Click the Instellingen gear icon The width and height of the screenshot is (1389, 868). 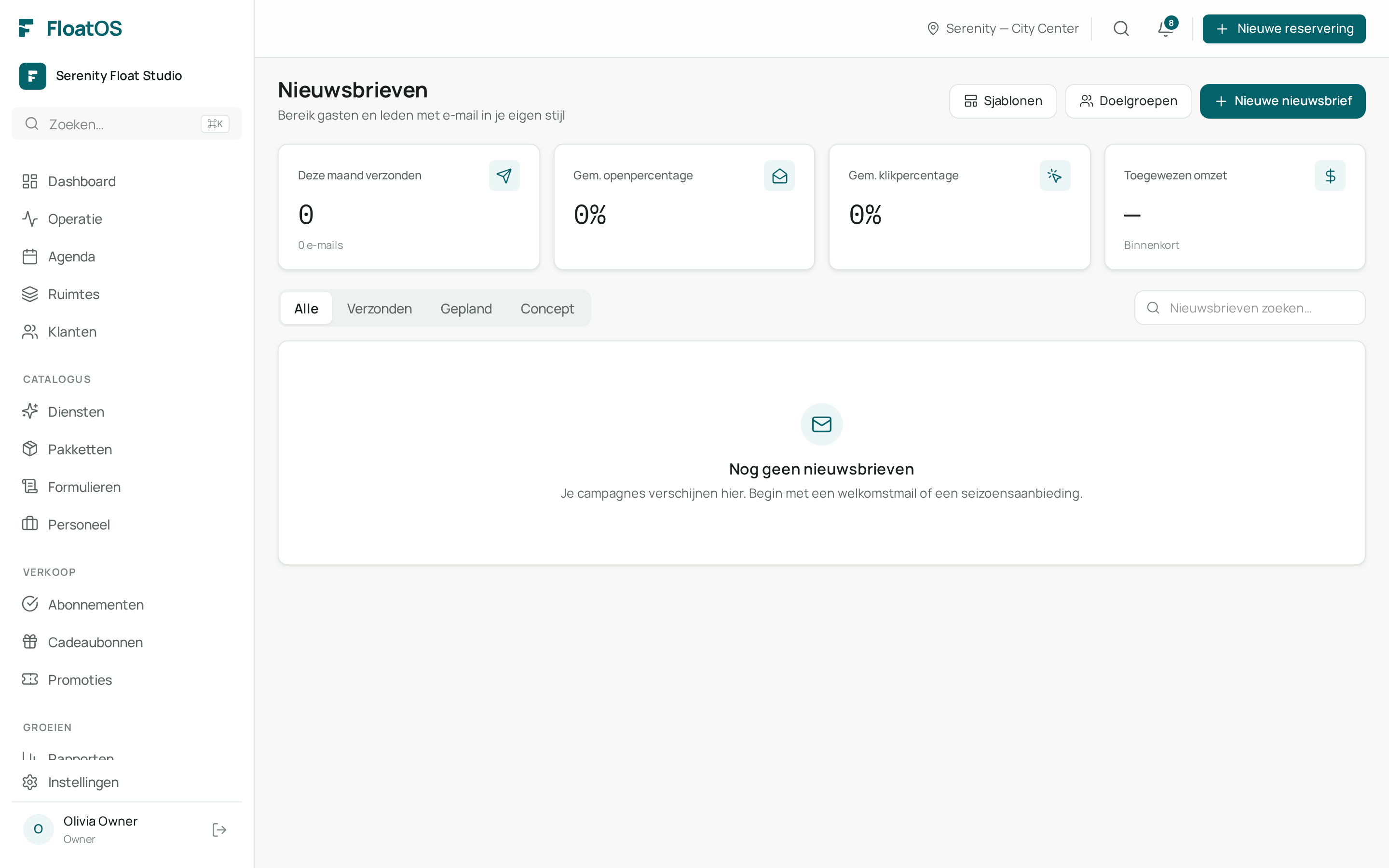pyautogui.click(x=30, y=783)
